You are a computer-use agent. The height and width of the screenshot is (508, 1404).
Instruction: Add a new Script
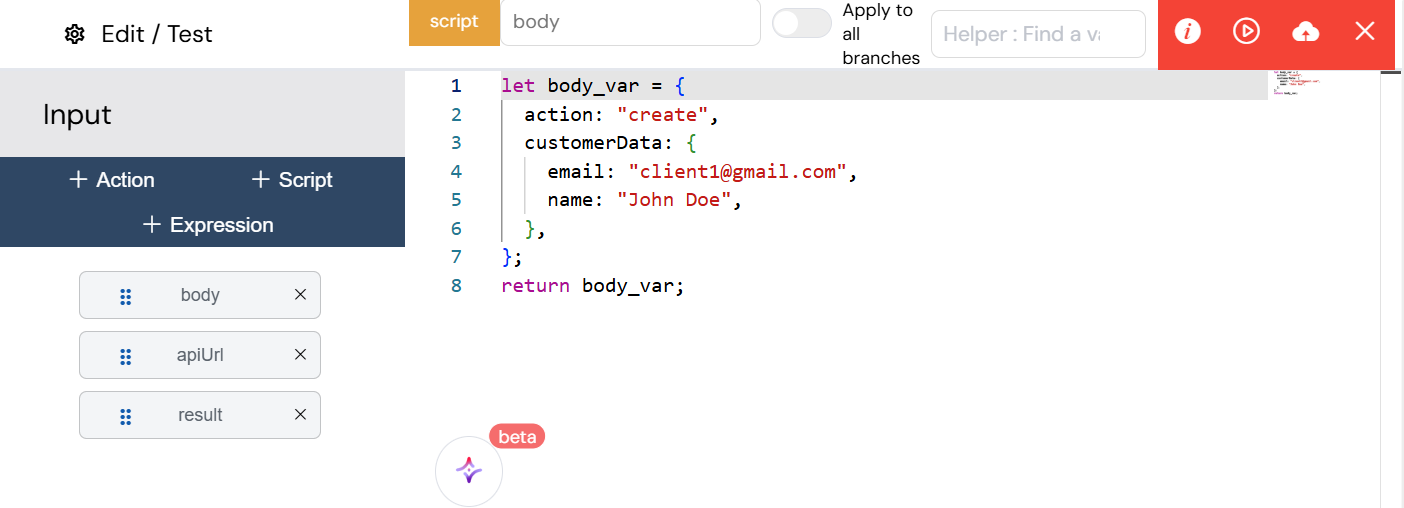(x=292, y=180)
